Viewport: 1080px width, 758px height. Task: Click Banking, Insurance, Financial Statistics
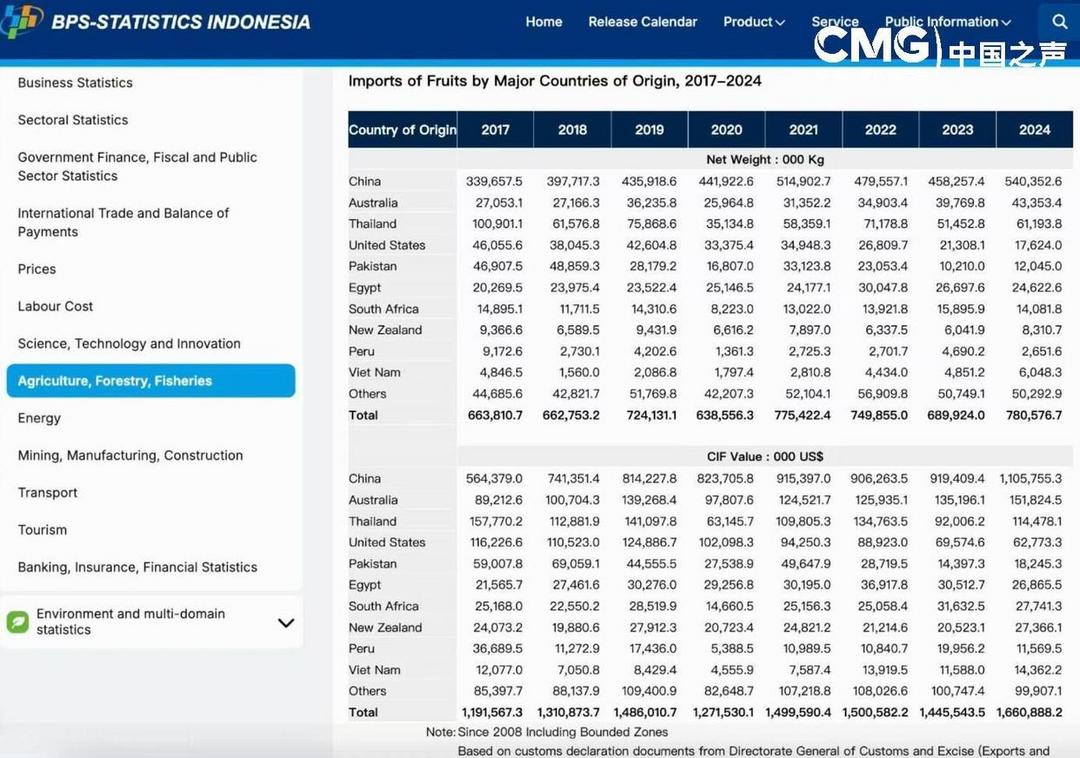click(137, 567)
